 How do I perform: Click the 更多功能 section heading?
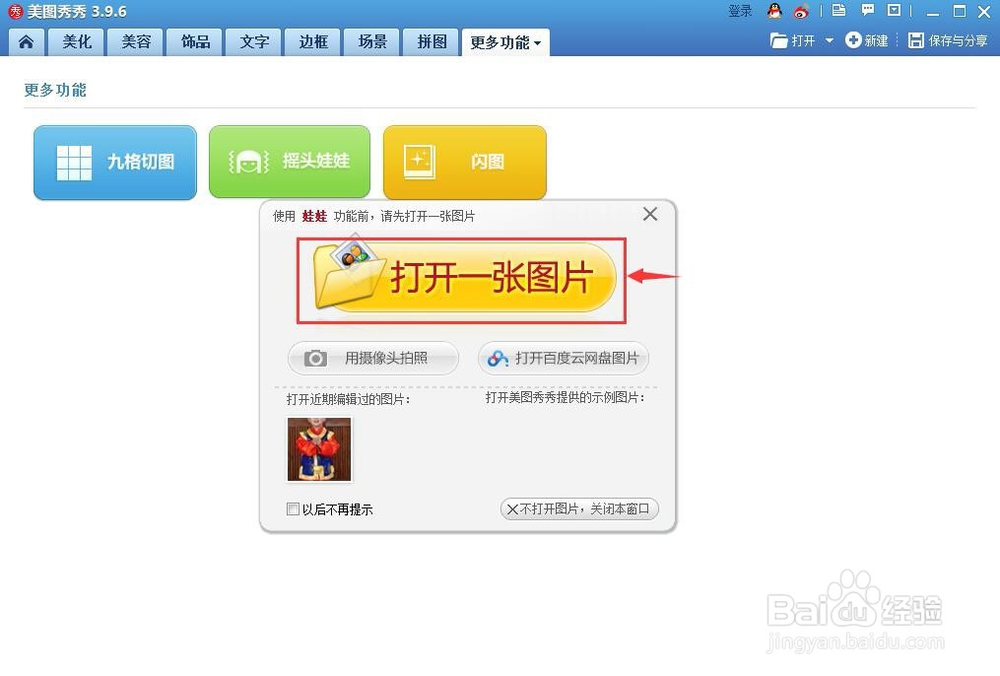point(55,90)
